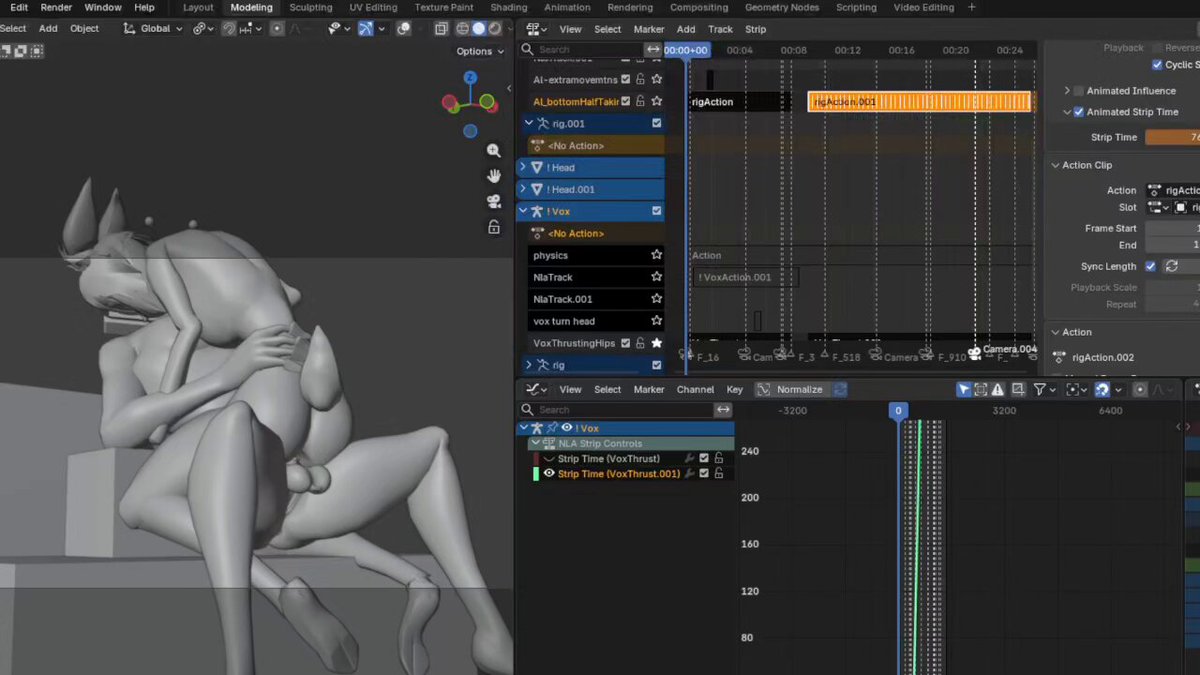Click the Strip Time value slider field
The image size is (1200, 675).
(1172, 138)
